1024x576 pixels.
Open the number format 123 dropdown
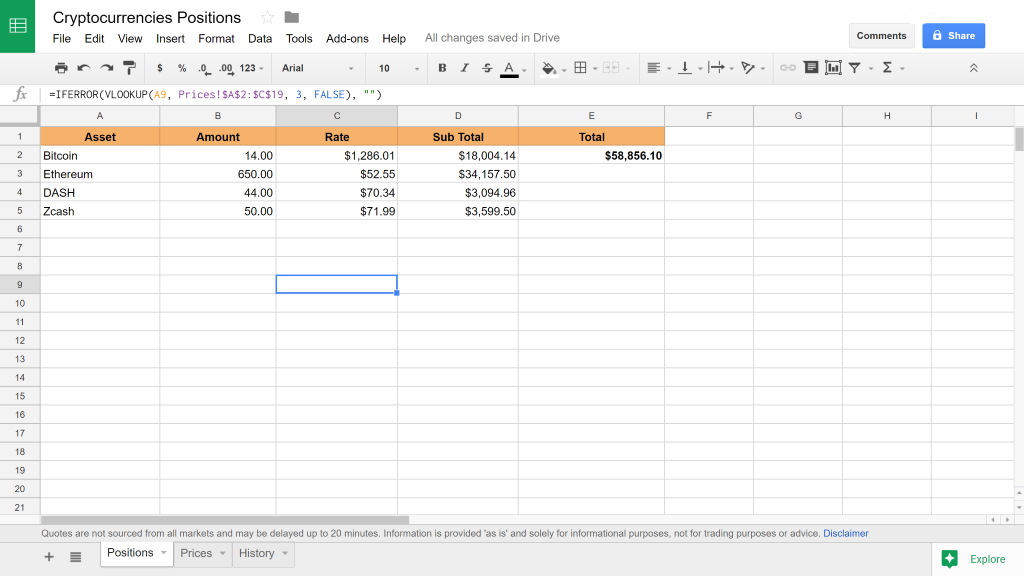point(251,68)
